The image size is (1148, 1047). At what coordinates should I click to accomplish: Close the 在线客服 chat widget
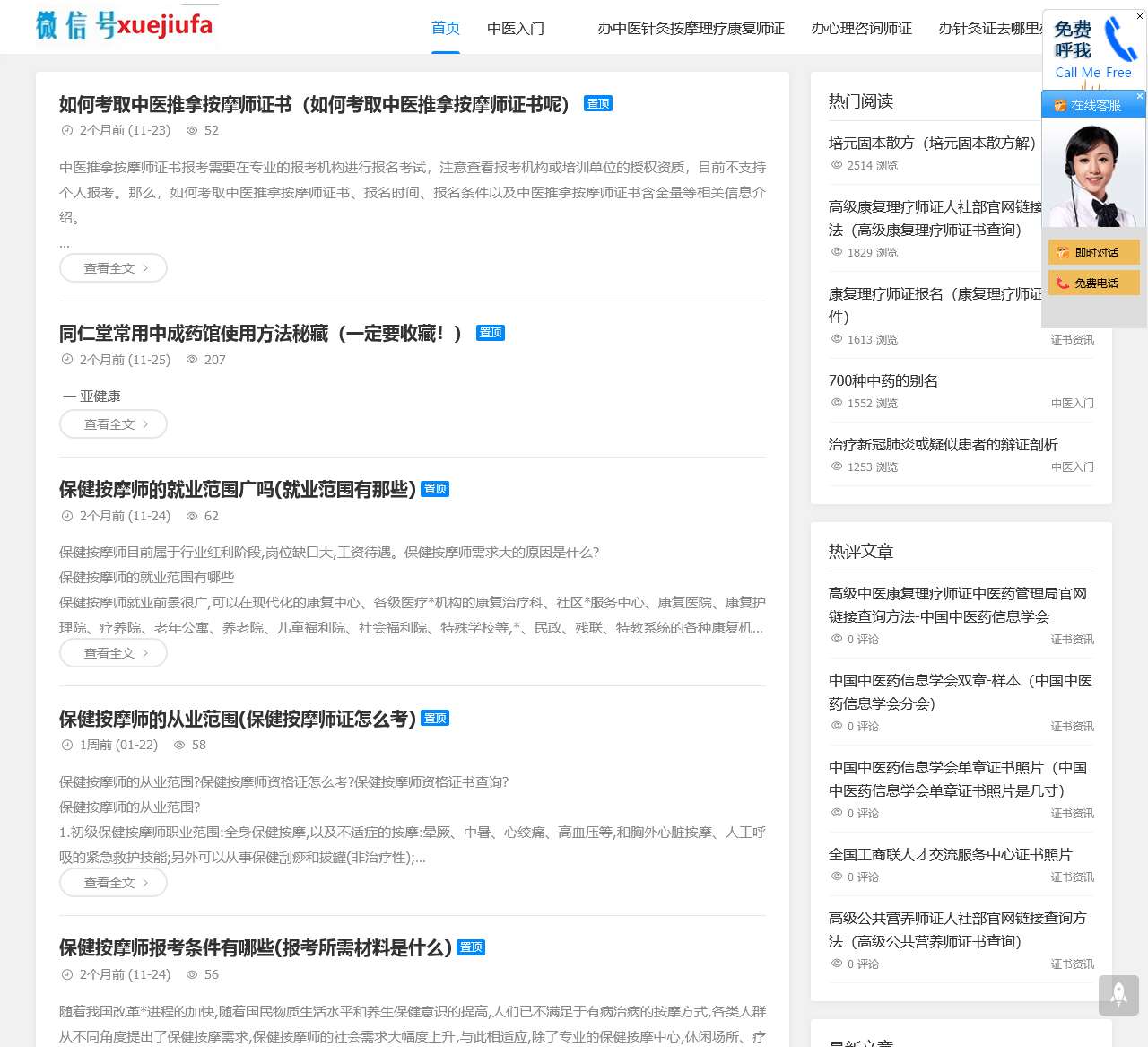click(1140, 96)
